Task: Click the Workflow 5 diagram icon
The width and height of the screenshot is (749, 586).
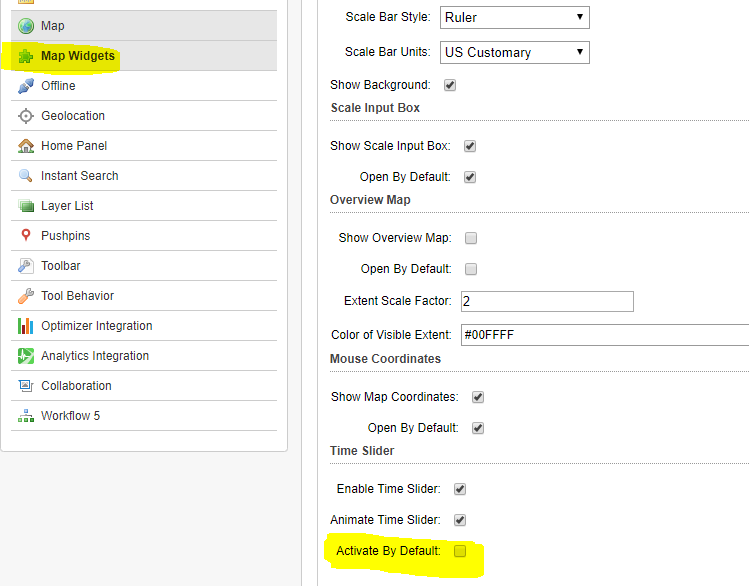Action: pyautogui.click(x=26, y=416)
